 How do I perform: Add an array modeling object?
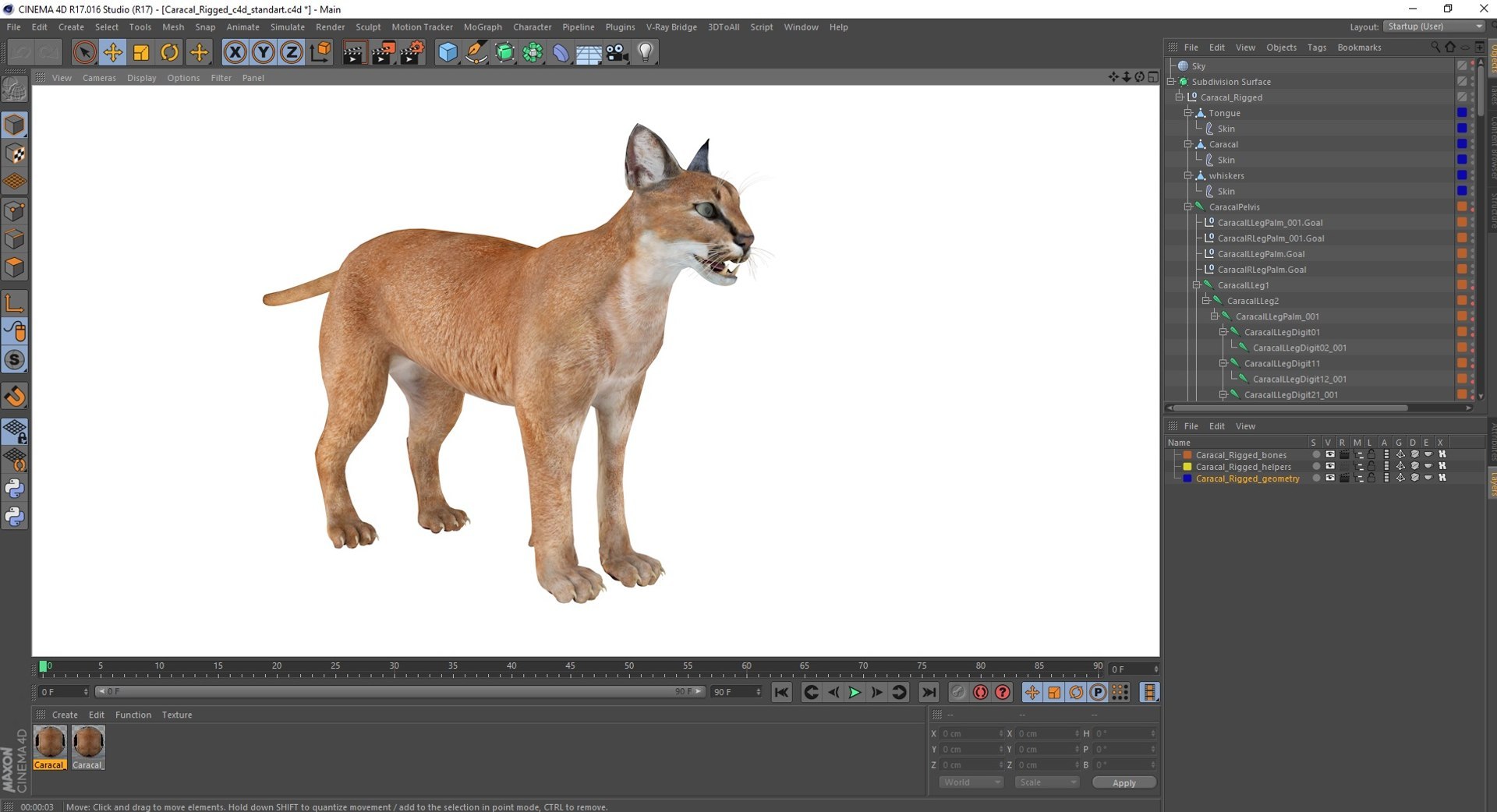point(533,52)
